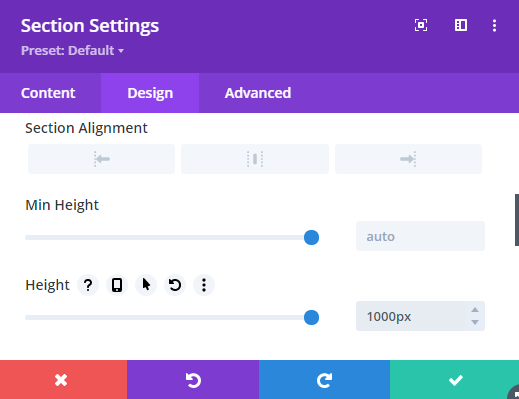Increase Height with the stepper up arrow
The width and height of the screenshot is (519, 399).
[475, 310]
